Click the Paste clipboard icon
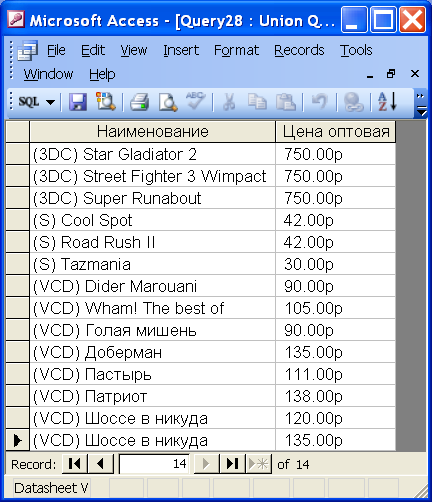Viewport: 432px width, 502px height. tap(286, 101)
